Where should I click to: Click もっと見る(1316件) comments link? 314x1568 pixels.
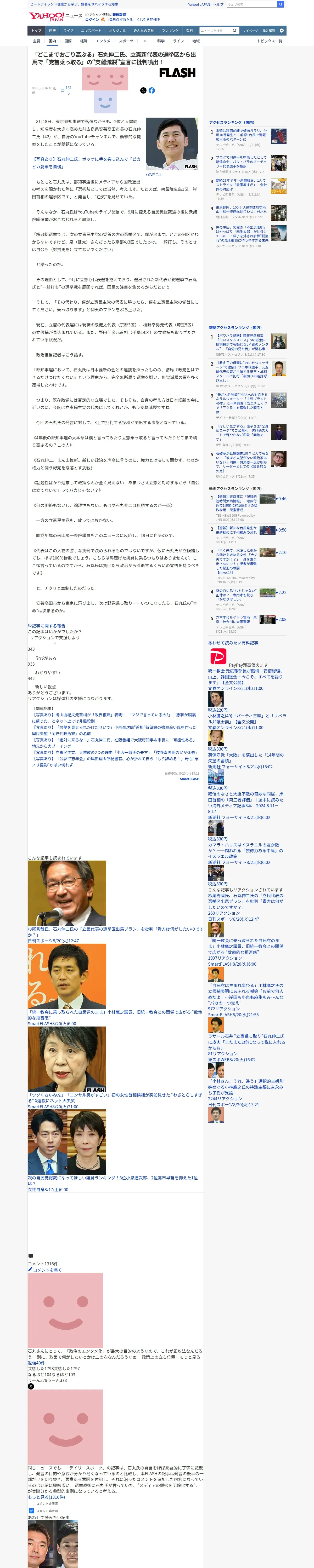click(46, 1497)
